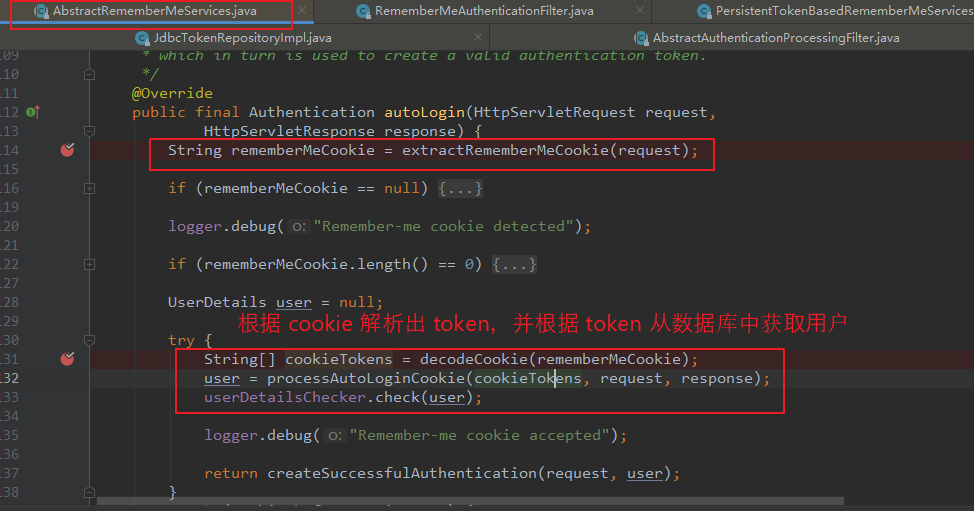Click the horizontal scrollbar at the editor bottom
Image resolution: width=974 pixels, height=511 pixels.
pos(470,501)
